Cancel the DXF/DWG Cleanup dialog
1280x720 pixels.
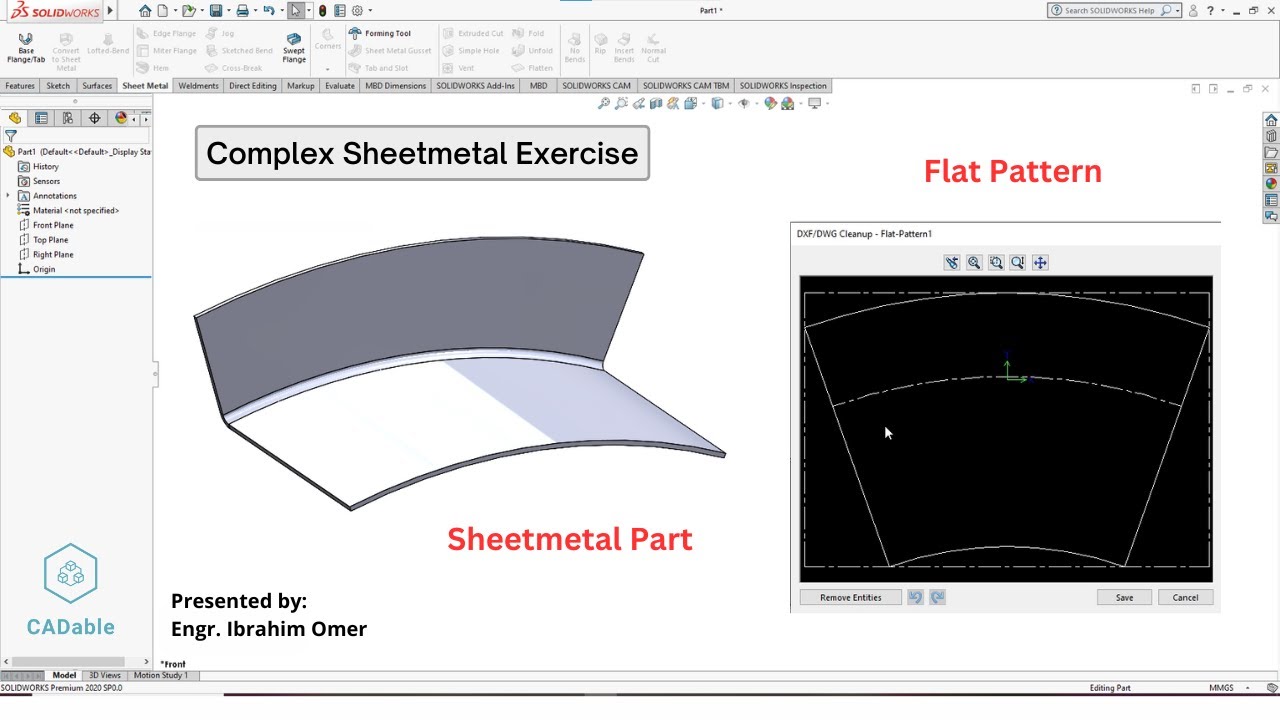pos(1185,597)
